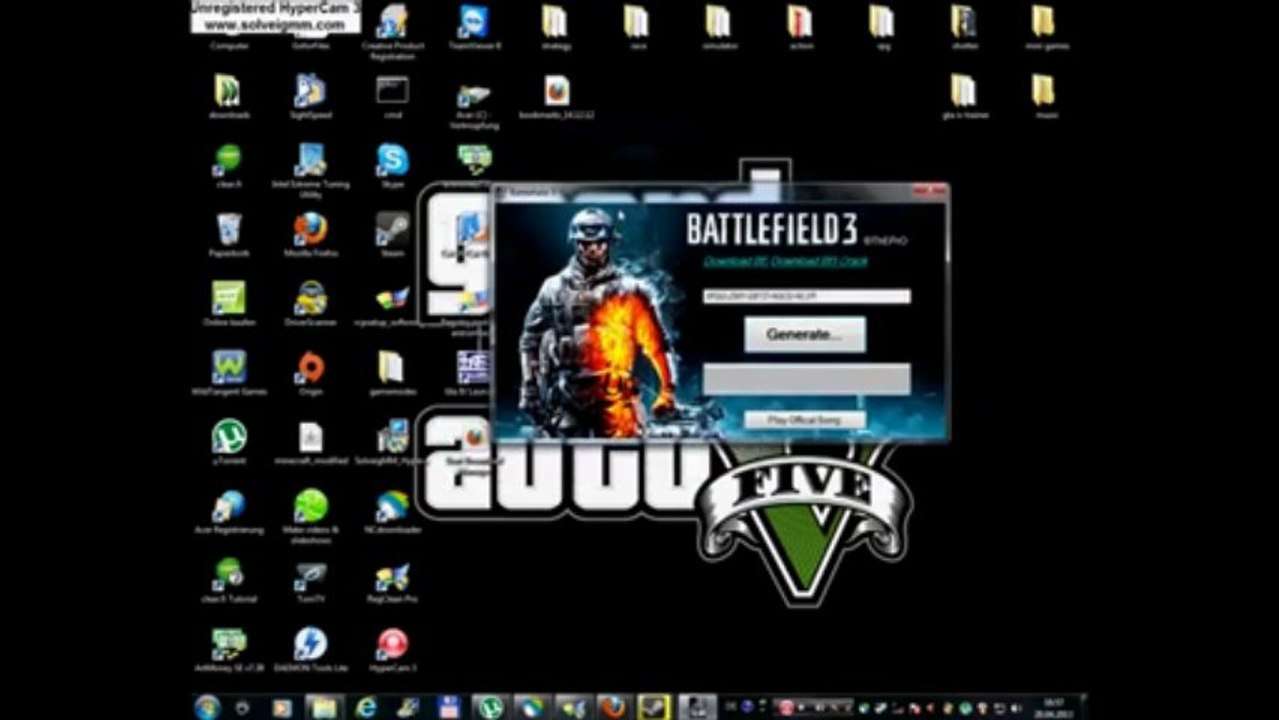Open the gta iv trainer folder
Viewport: 1279px width, 720px height.
963,96
